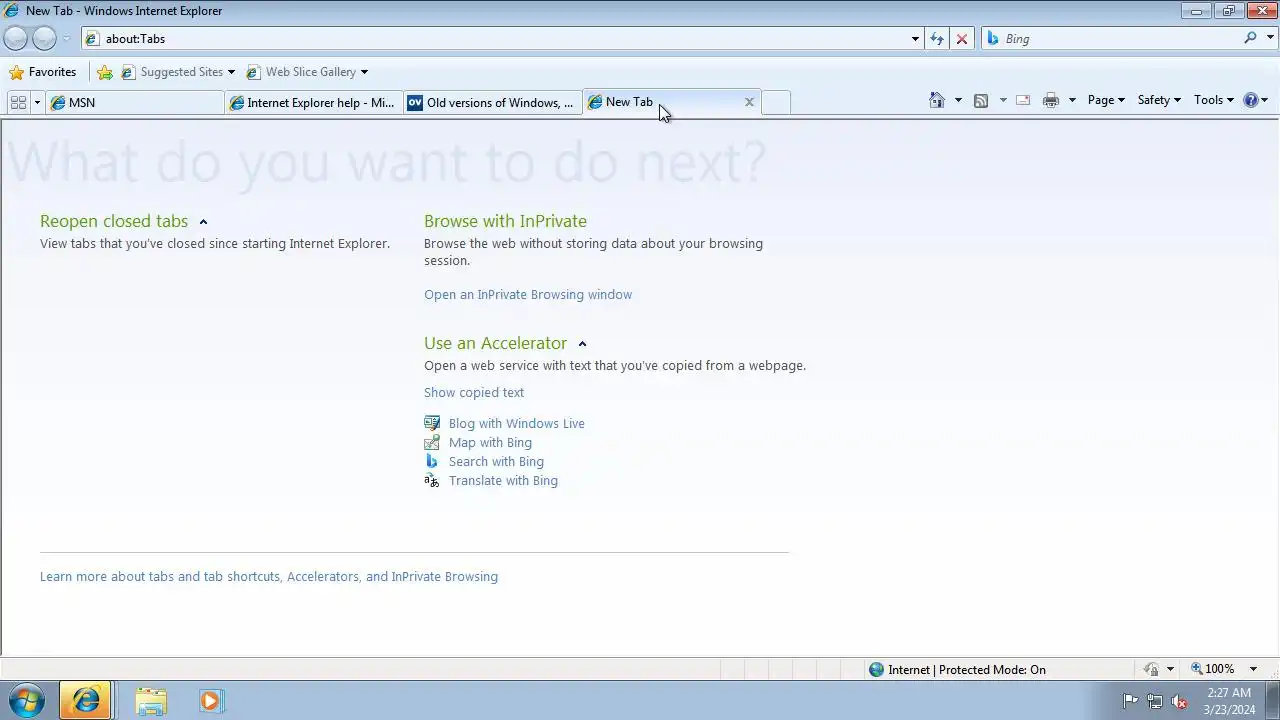Collapse the Use an Accelerator section
1280x720 pixels.
[x=582, y=344]
